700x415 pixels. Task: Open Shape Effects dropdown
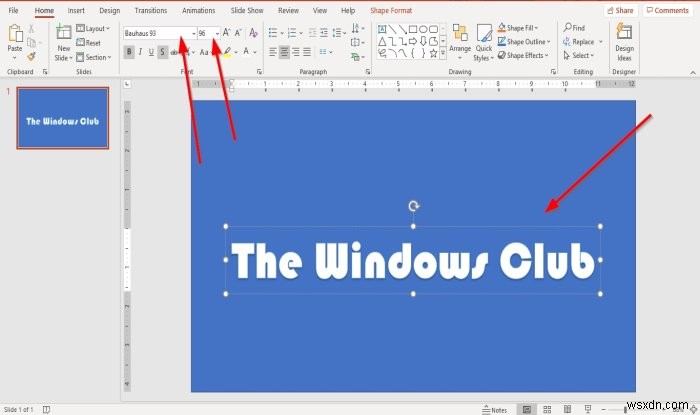(x=523, y=55)
